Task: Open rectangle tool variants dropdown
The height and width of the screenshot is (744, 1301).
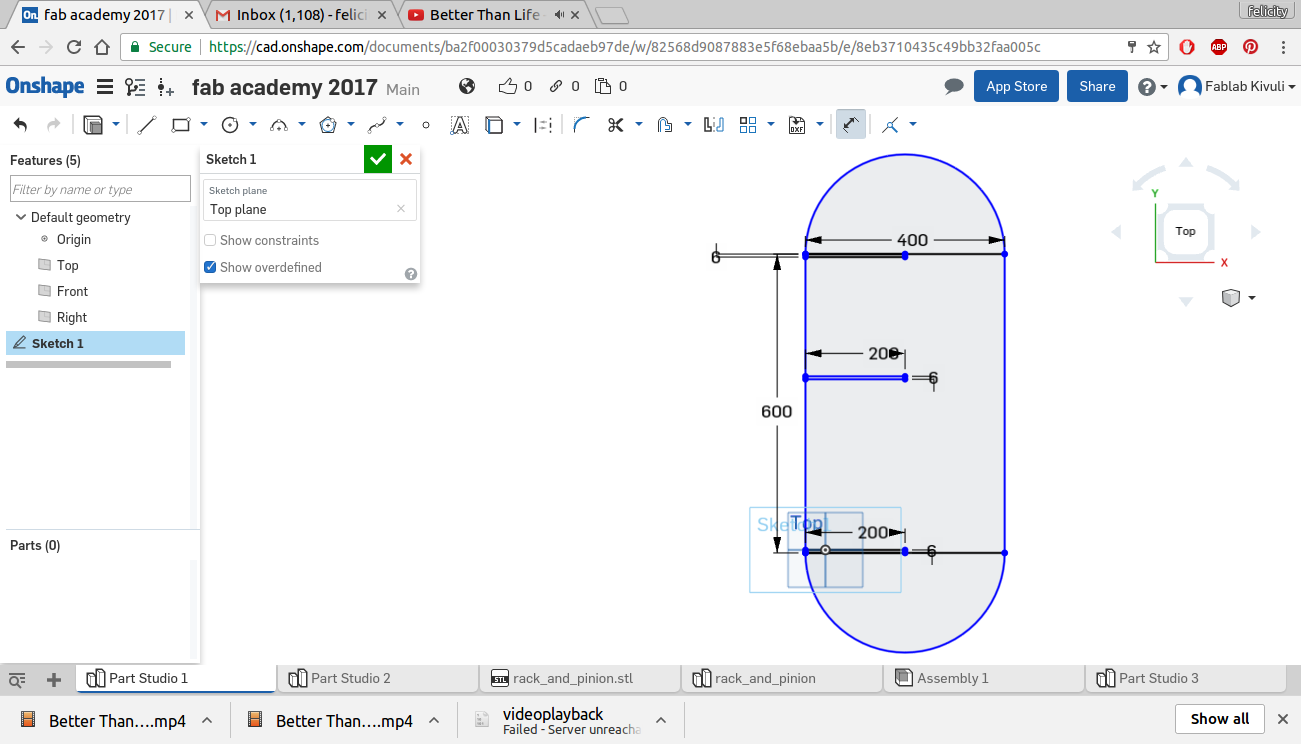Action: [204, 125]
